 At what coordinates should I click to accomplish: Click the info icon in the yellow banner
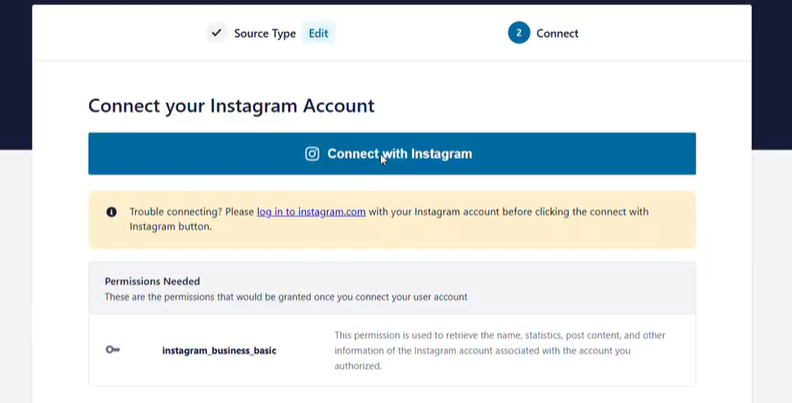pyautogui.click(x=111, y=212)
